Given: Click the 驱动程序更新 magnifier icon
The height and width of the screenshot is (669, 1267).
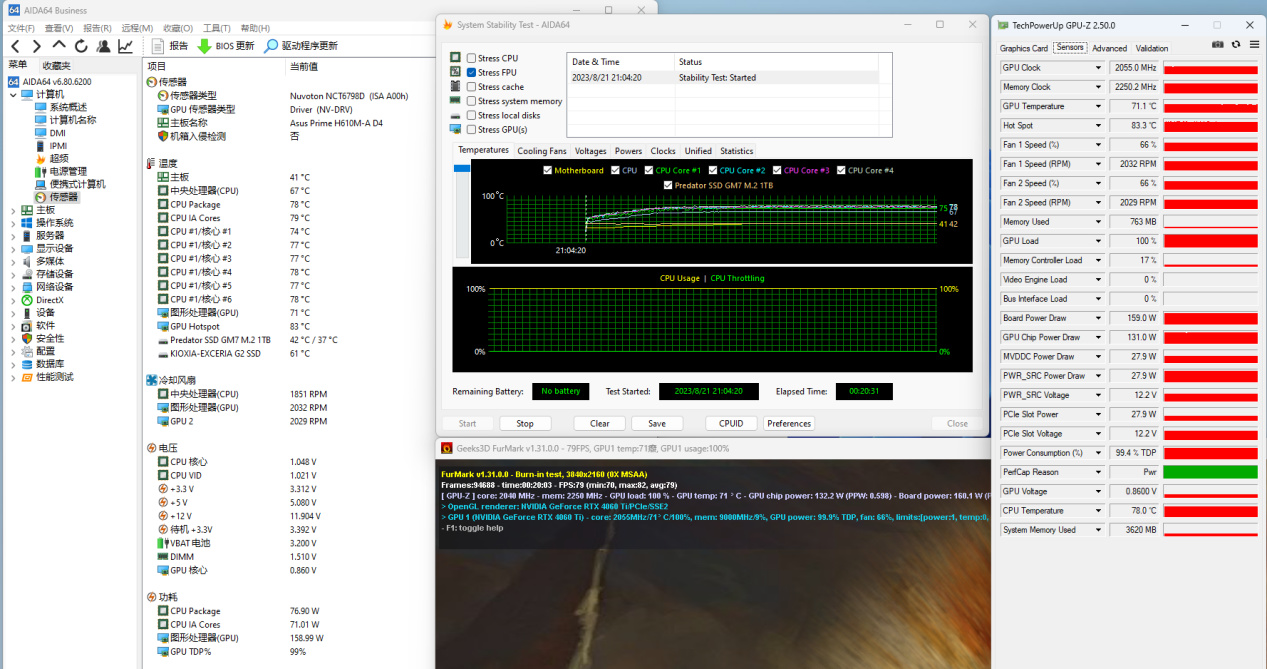Looking at the screenshot, I should [x=271, y=46].
